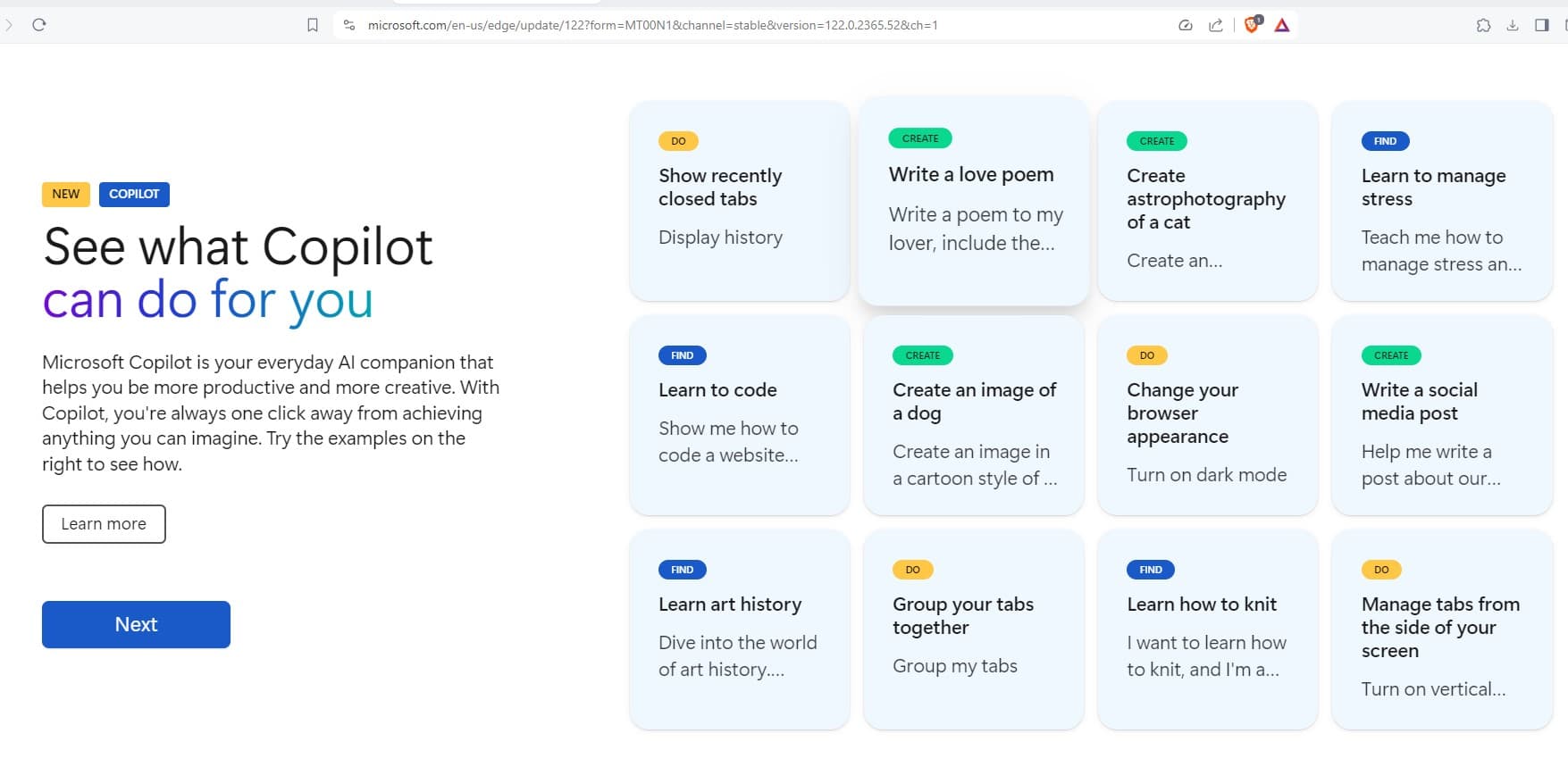Click the address bar URL field
This screenshot has height=767, width=1568.
point(652,25)
